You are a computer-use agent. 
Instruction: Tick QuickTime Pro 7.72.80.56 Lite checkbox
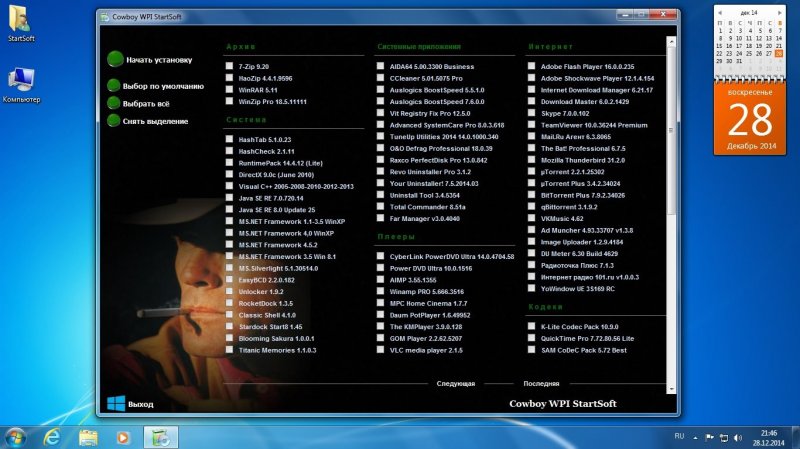tap(531, 338)
